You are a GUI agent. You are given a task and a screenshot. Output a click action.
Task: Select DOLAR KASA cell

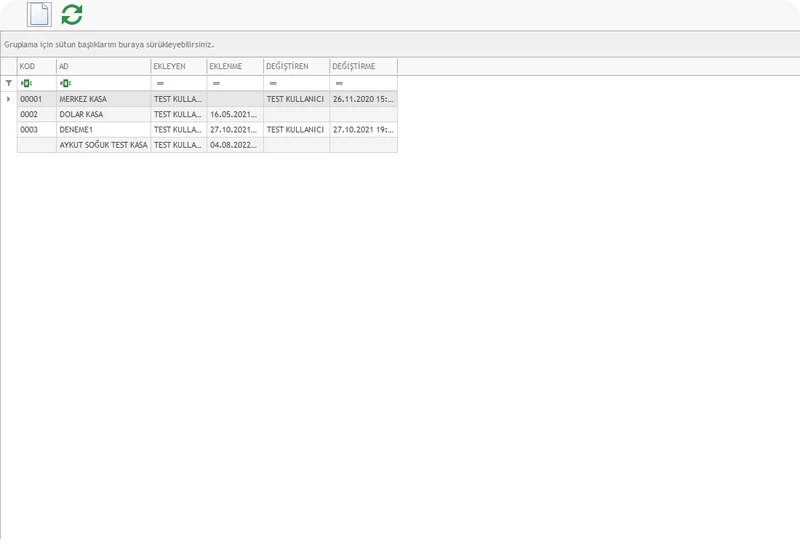coord(104,114)
